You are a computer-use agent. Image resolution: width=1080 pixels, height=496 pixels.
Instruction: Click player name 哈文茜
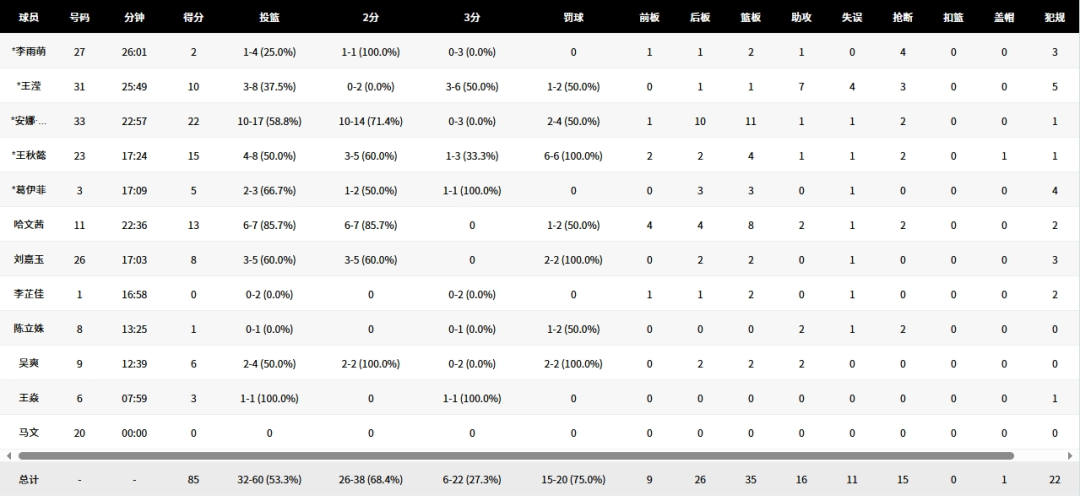[29, 225]
